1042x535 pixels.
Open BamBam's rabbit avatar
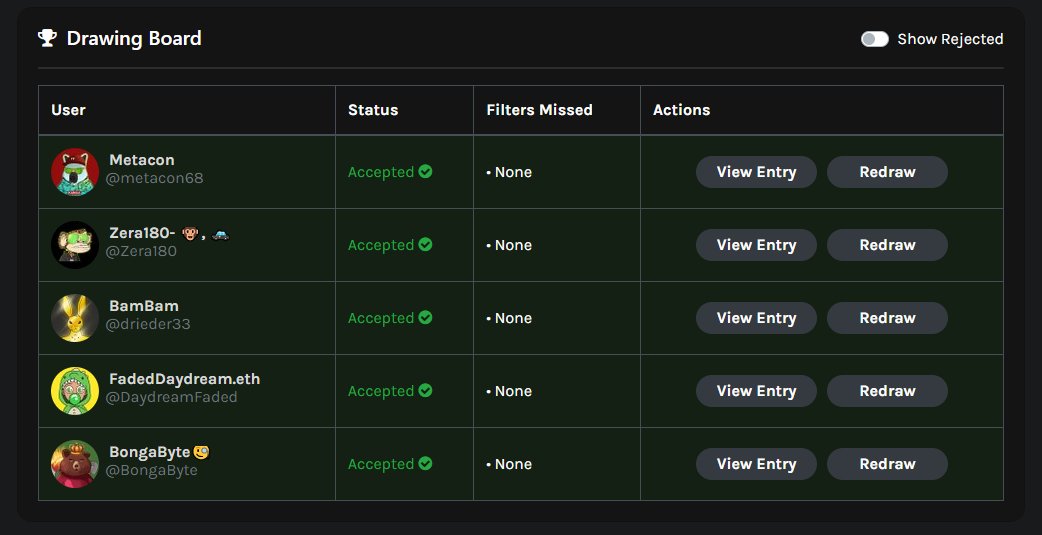coord(75,318)
